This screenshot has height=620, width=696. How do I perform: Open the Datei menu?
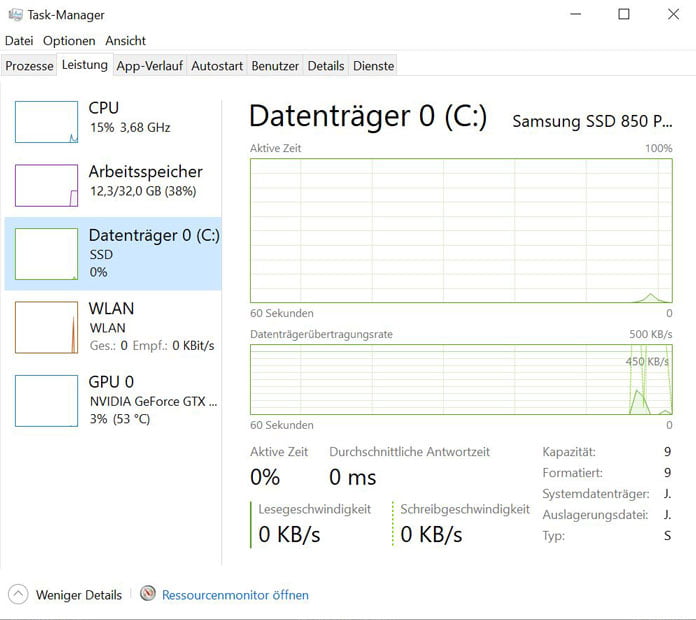pos(19,41)
